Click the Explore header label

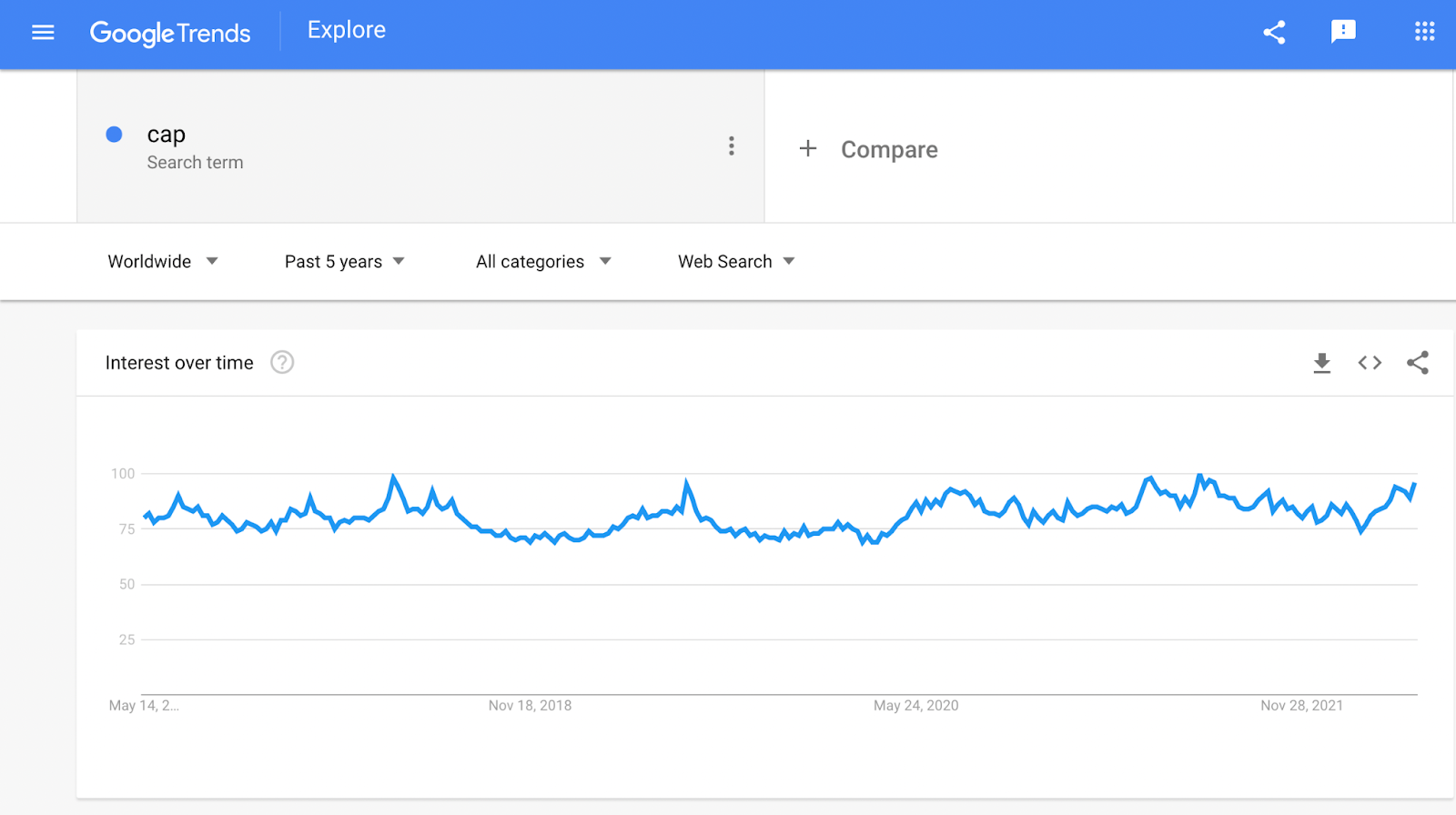[347, 30]
